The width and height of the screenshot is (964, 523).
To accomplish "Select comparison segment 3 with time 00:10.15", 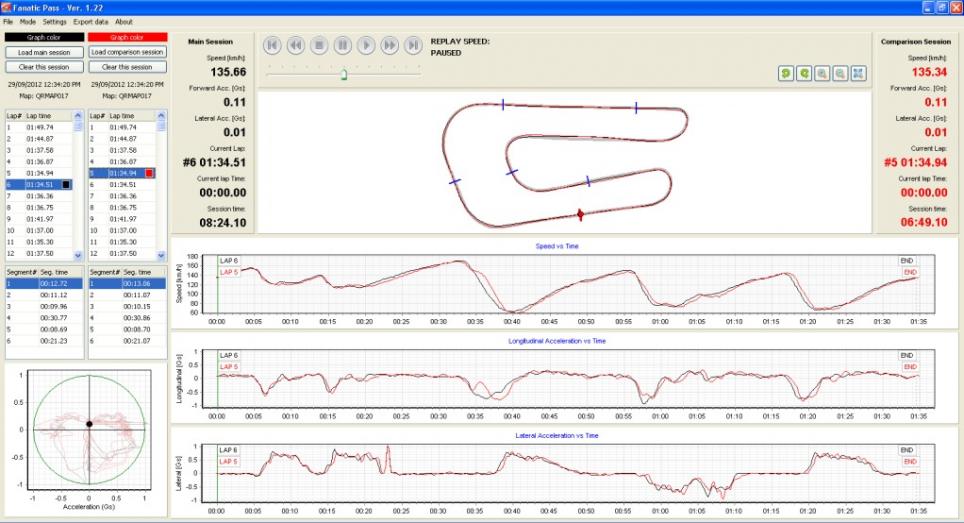I will point(127,306).
